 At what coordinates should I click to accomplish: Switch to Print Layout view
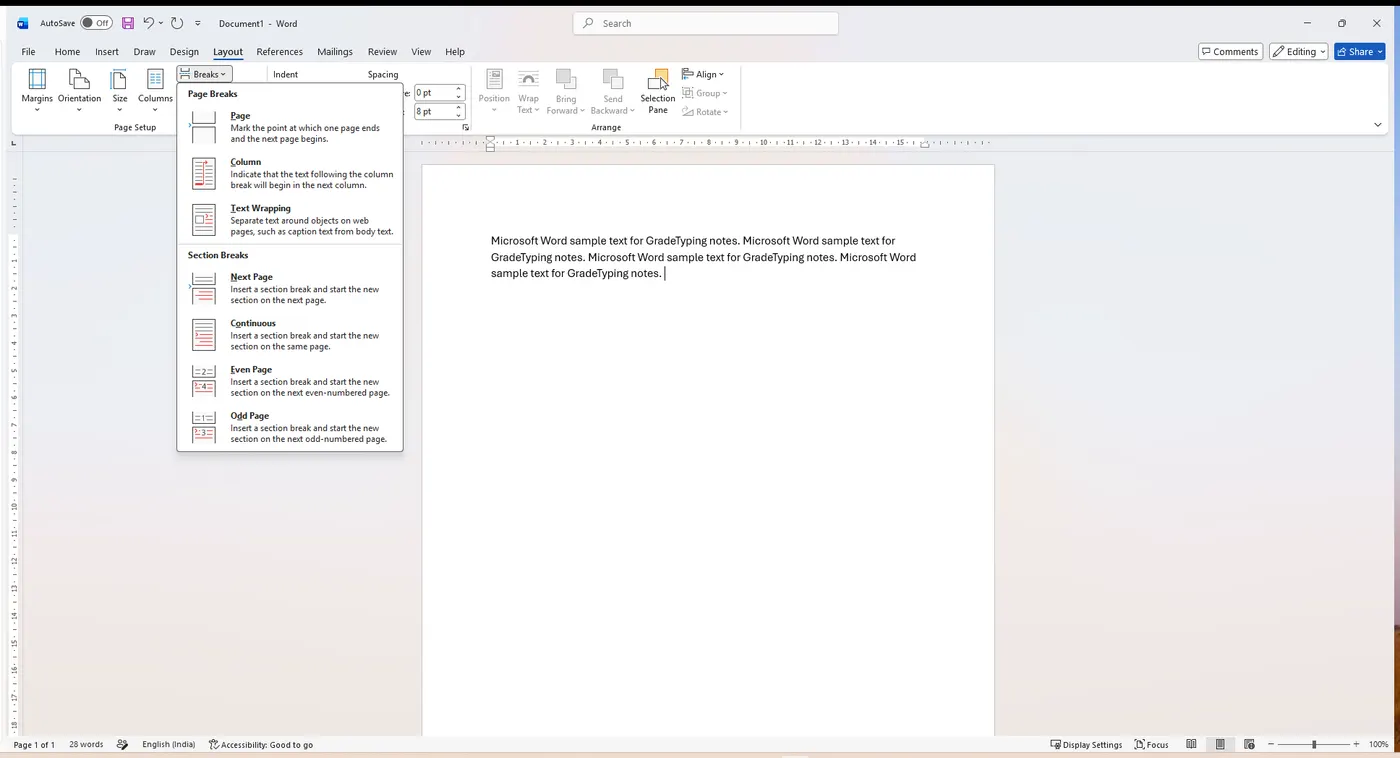(1220, 745)
